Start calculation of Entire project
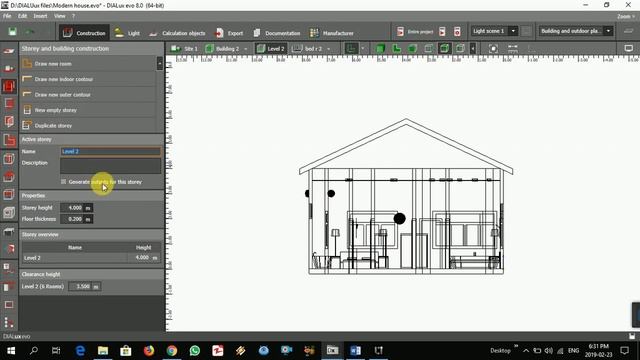Screen dimensions: 640x360 click(x=414, y=31)
